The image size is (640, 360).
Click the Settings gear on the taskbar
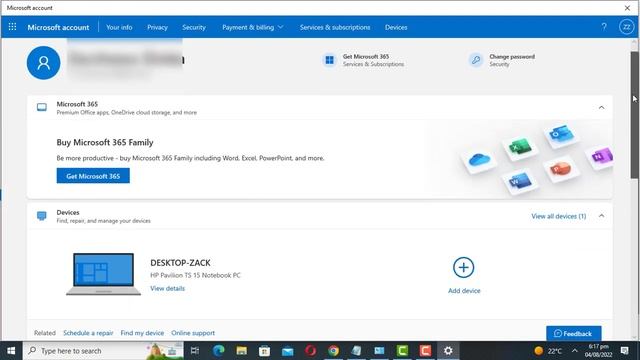click(448, 351)
